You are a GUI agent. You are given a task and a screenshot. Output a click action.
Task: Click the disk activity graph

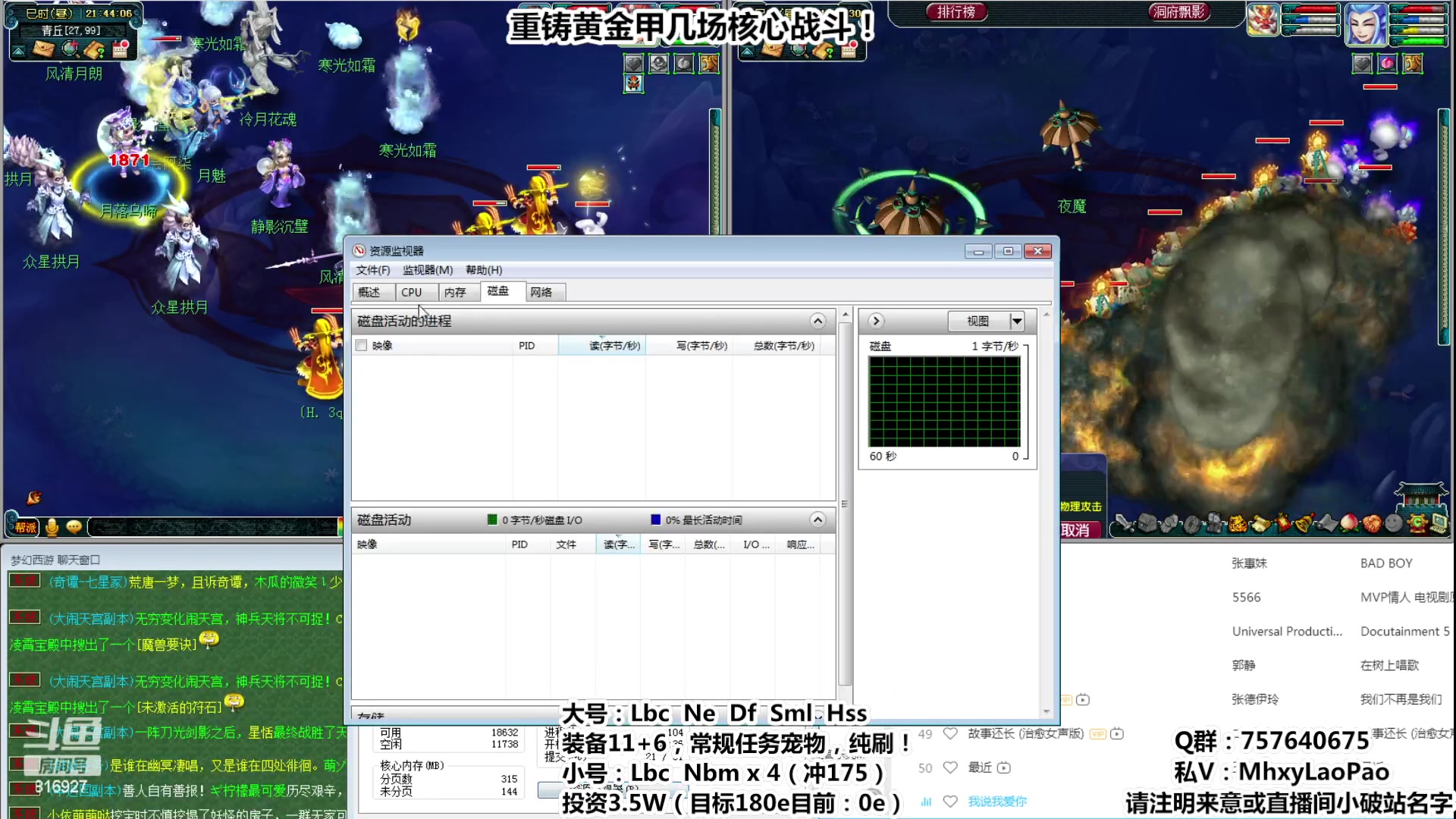click(x=944, y=402)
